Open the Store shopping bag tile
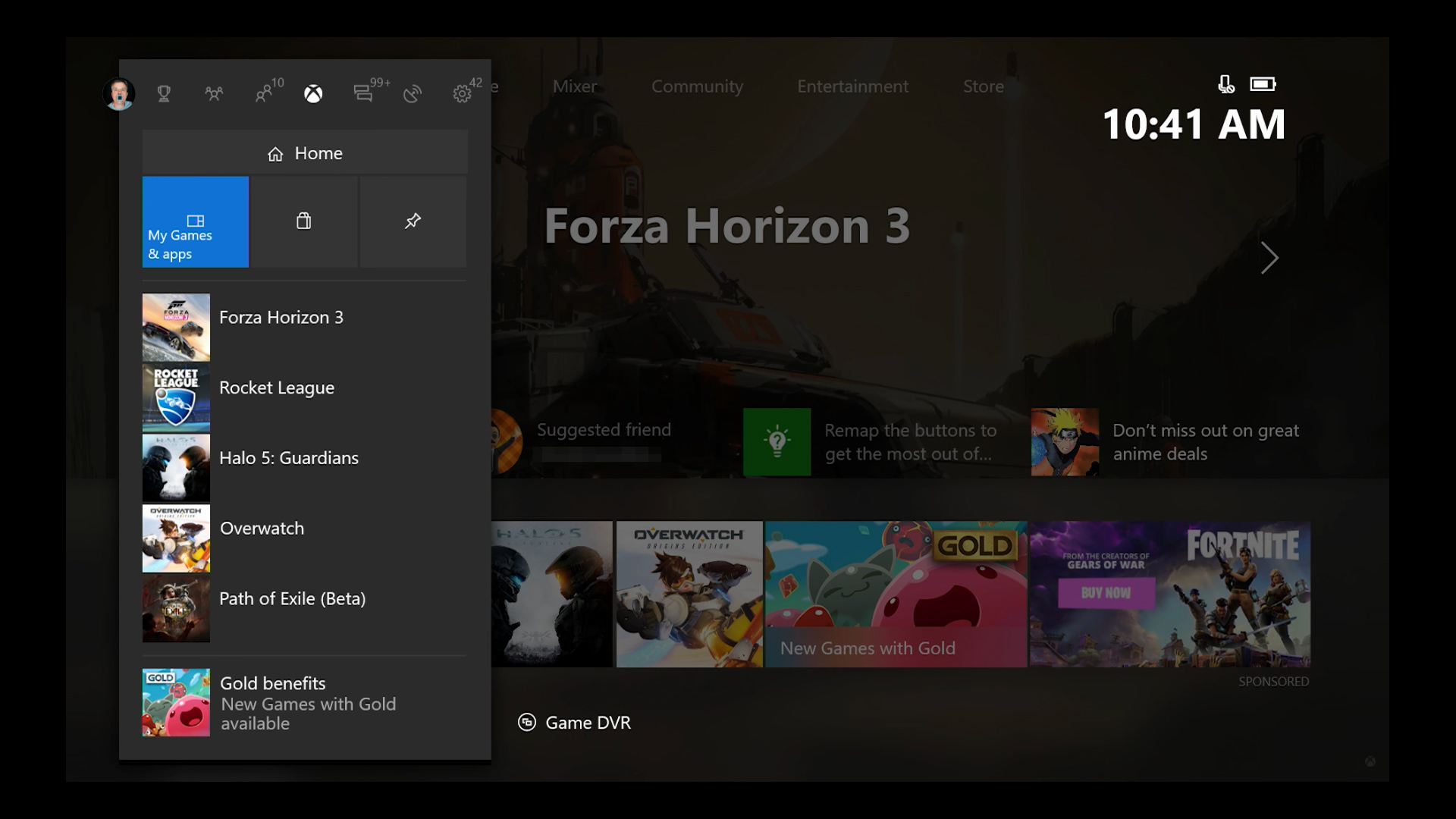The image size is (1456, 819). (x=303, y=221)
